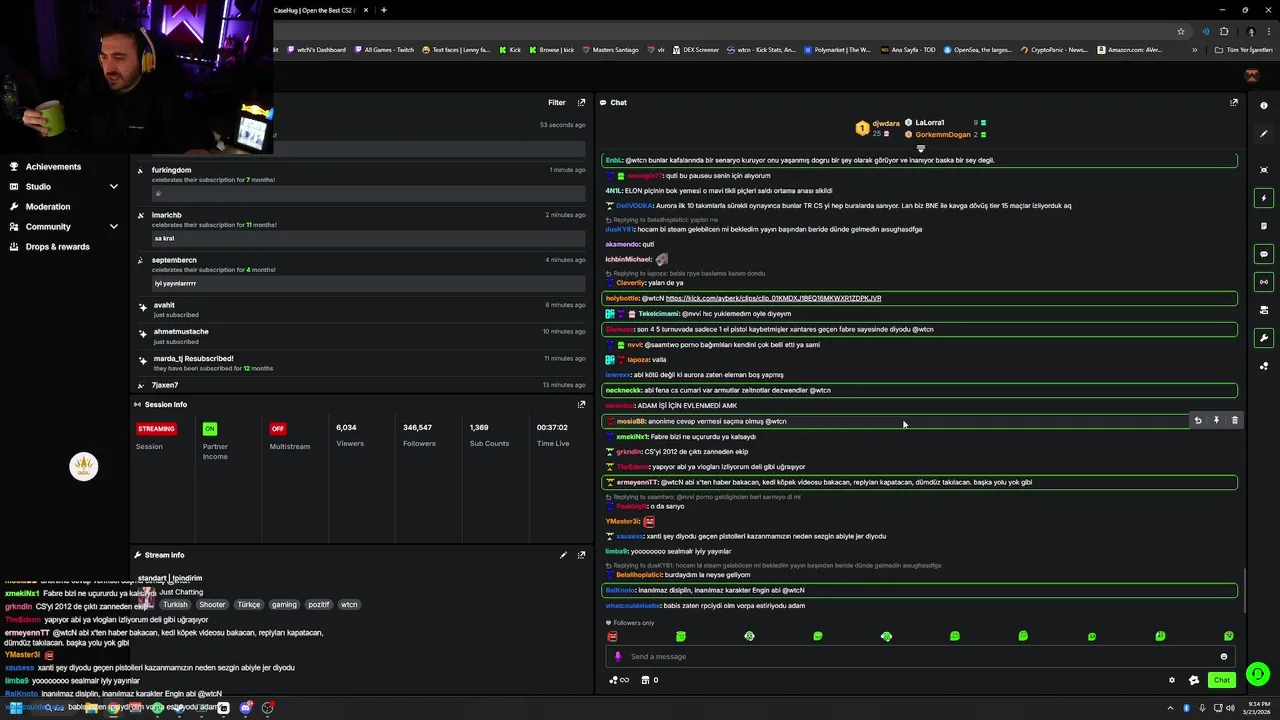Image resolution: width=1280 pixels, height=720 pixels.
Task: Bookmark this page with star icon
Action: coord(1181,31)
